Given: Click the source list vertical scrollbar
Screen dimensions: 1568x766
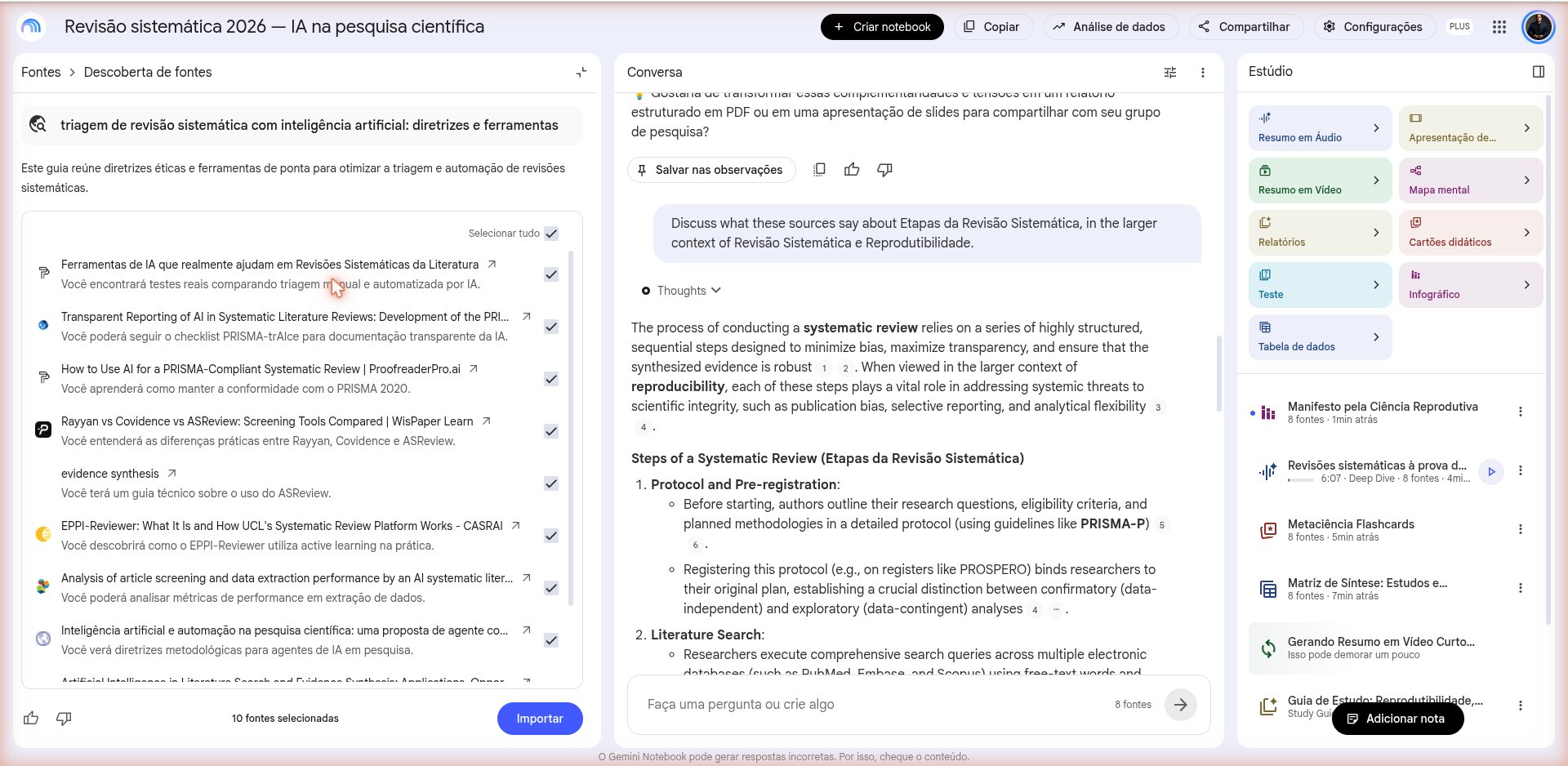Looking at the screenshot, I should click(x=570, y=429).
